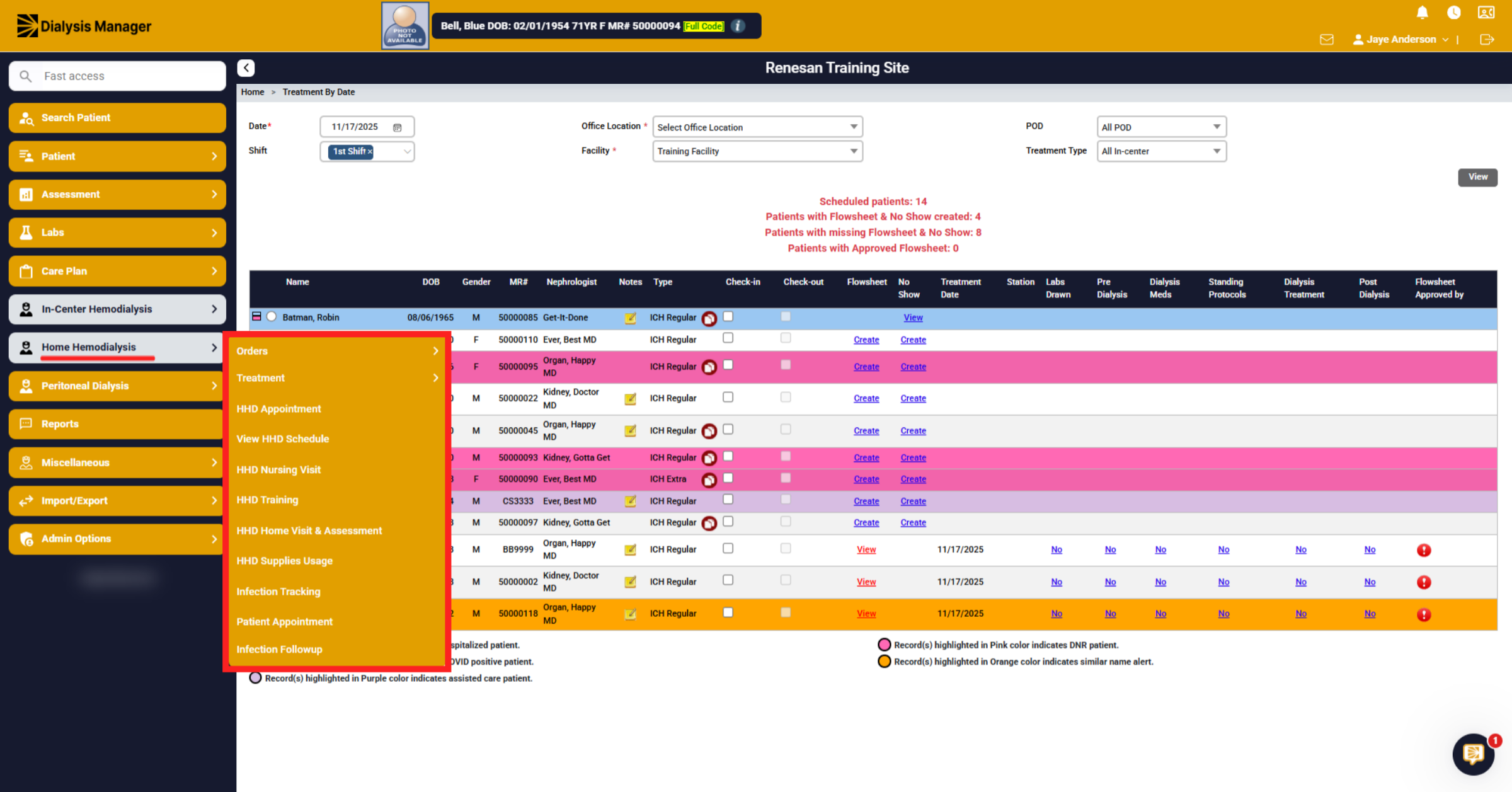
Task: Open the contact card icon in header
Action: point(1486,13)
